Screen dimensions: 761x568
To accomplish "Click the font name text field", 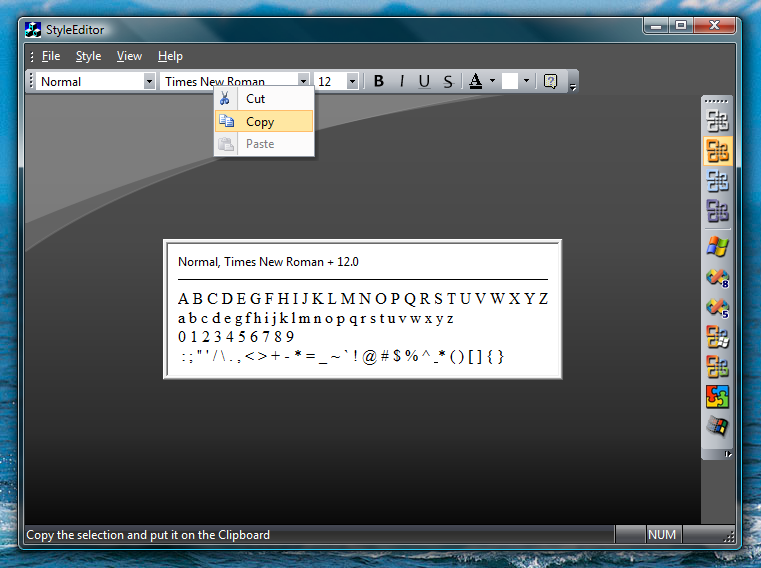I will (229, 82).
